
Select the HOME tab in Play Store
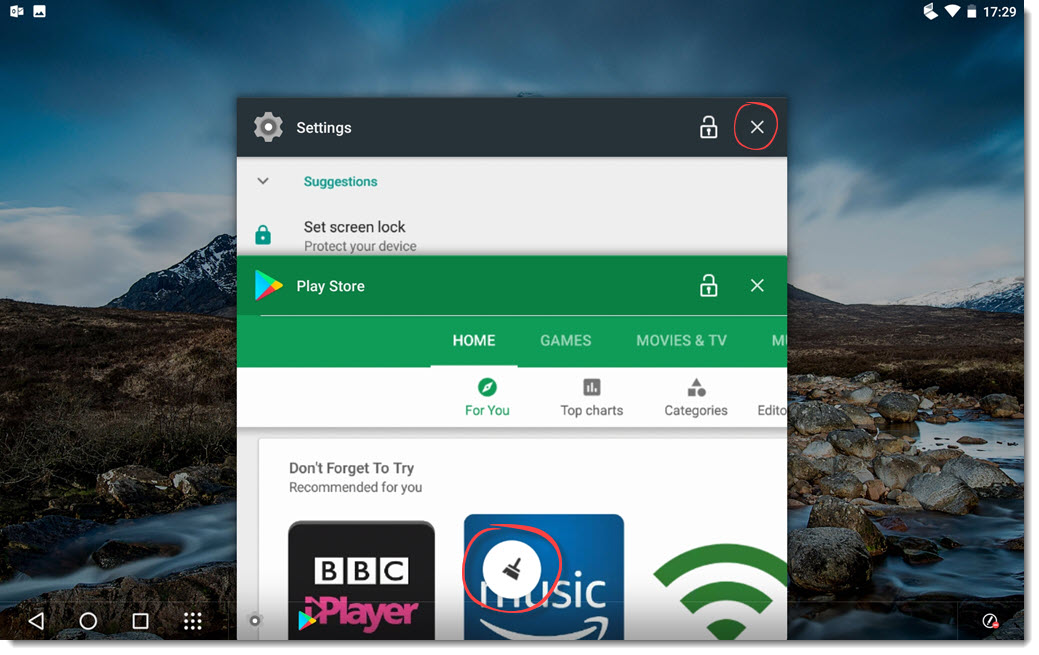473,340
